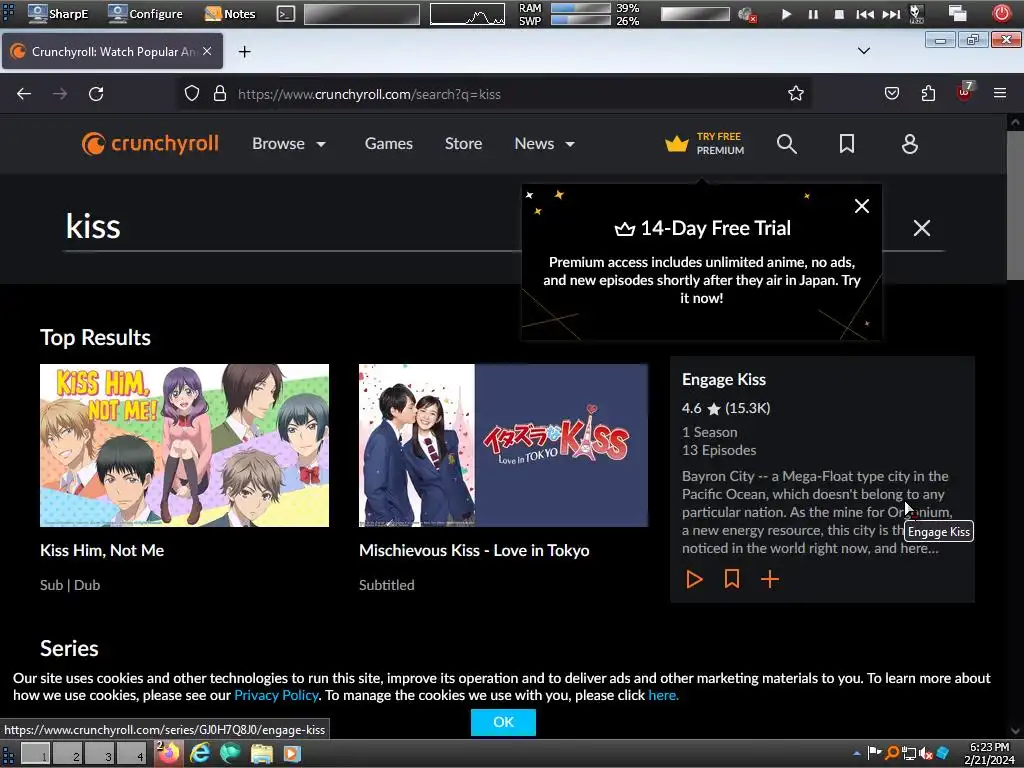
Task: Open uBlock Origin extension icon
Action: click(x=965, y=93)
